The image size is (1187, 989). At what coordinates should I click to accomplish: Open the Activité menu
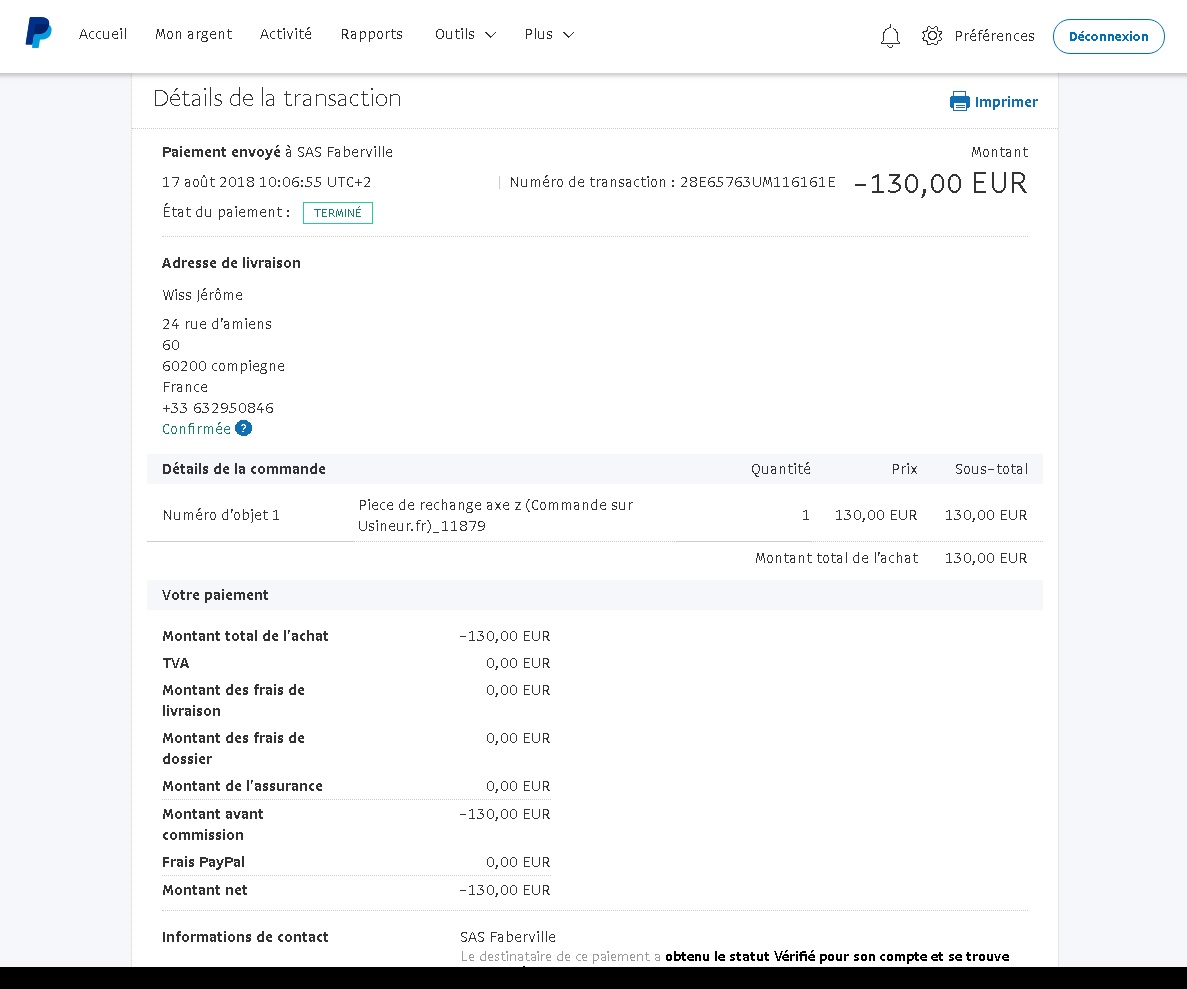coord(285,34)
